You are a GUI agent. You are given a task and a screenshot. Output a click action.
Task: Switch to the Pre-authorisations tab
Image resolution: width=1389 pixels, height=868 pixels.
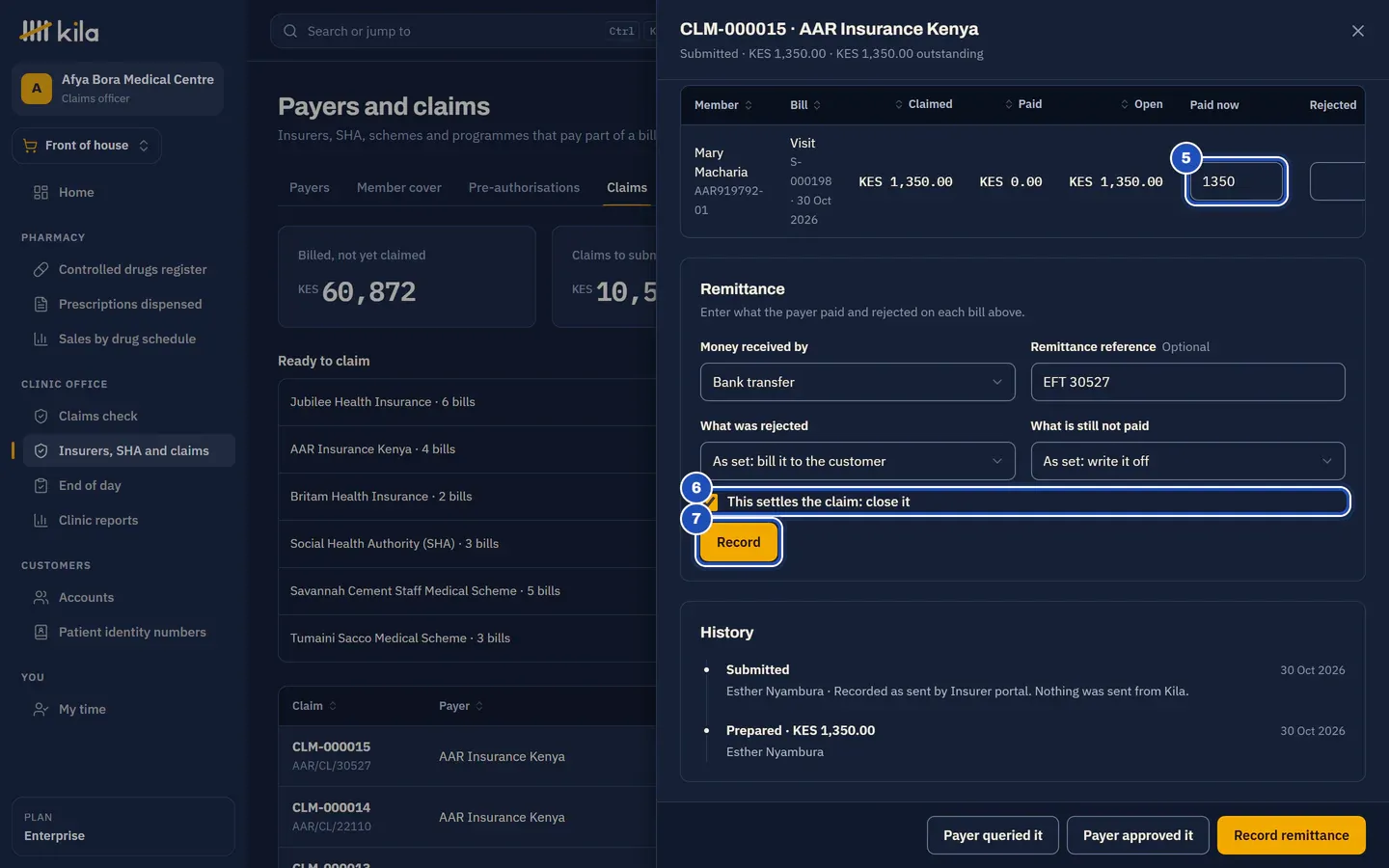pos(524,187)
